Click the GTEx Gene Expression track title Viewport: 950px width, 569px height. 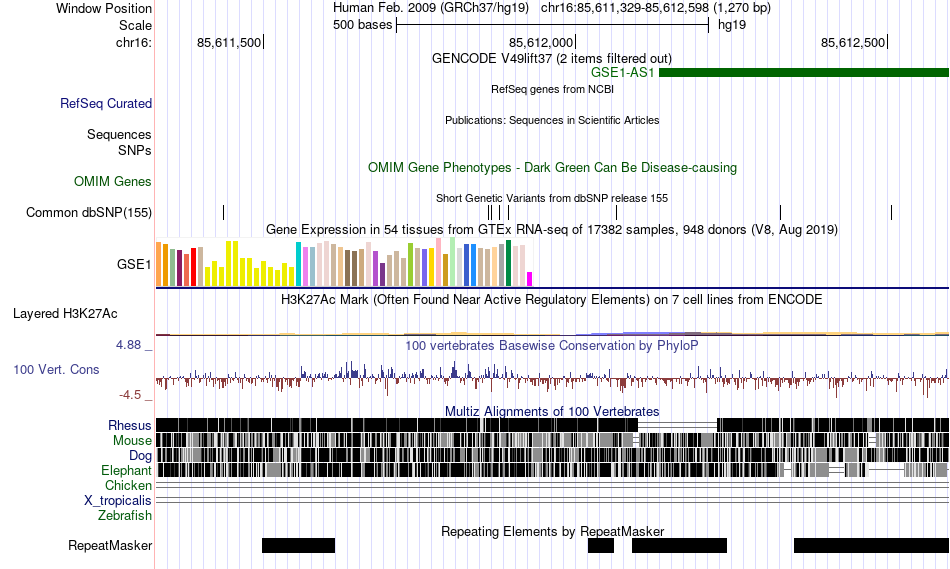click(552, 230)
